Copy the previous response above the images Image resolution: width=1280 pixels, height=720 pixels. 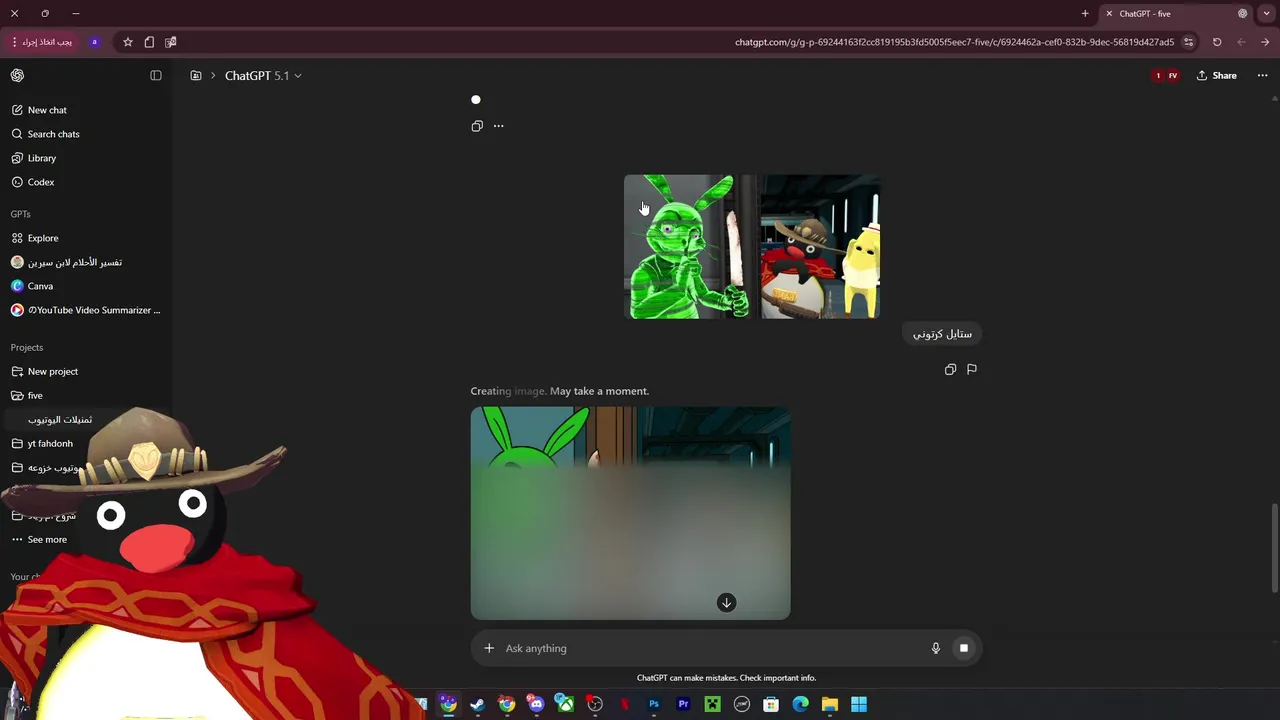(477, 126)
